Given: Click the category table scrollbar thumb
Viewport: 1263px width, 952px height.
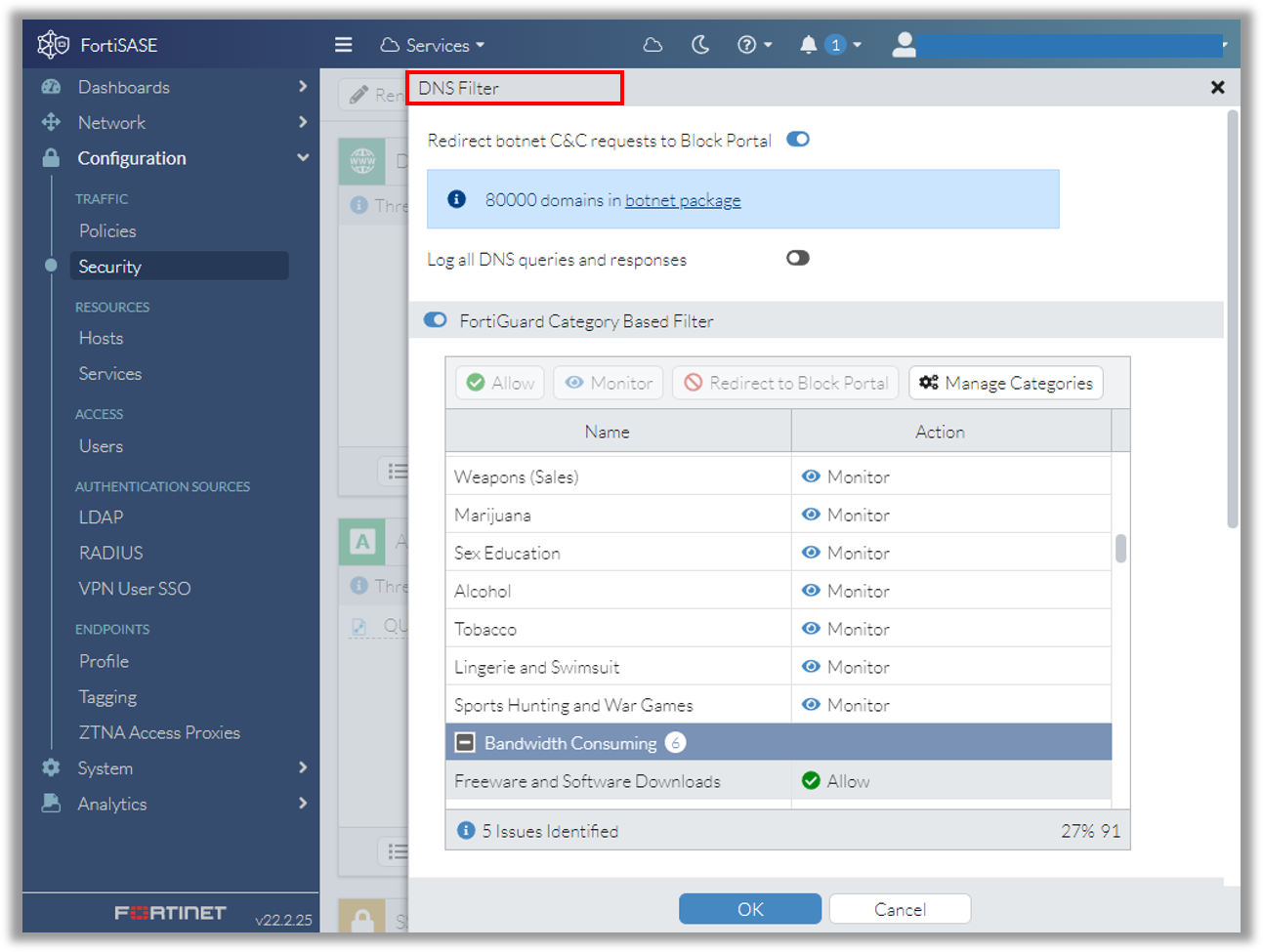Looking at the screenshot, I should click(1120, 549).
